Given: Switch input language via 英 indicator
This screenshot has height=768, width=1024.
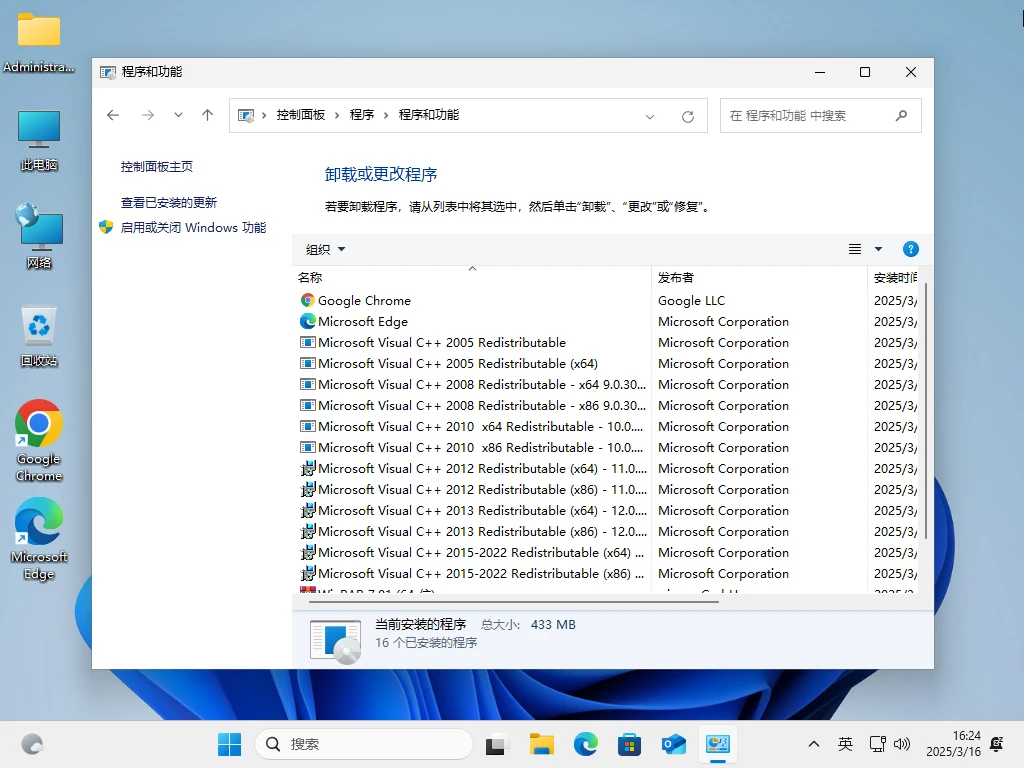Looking at the screenshot, I should pos(845,744).
